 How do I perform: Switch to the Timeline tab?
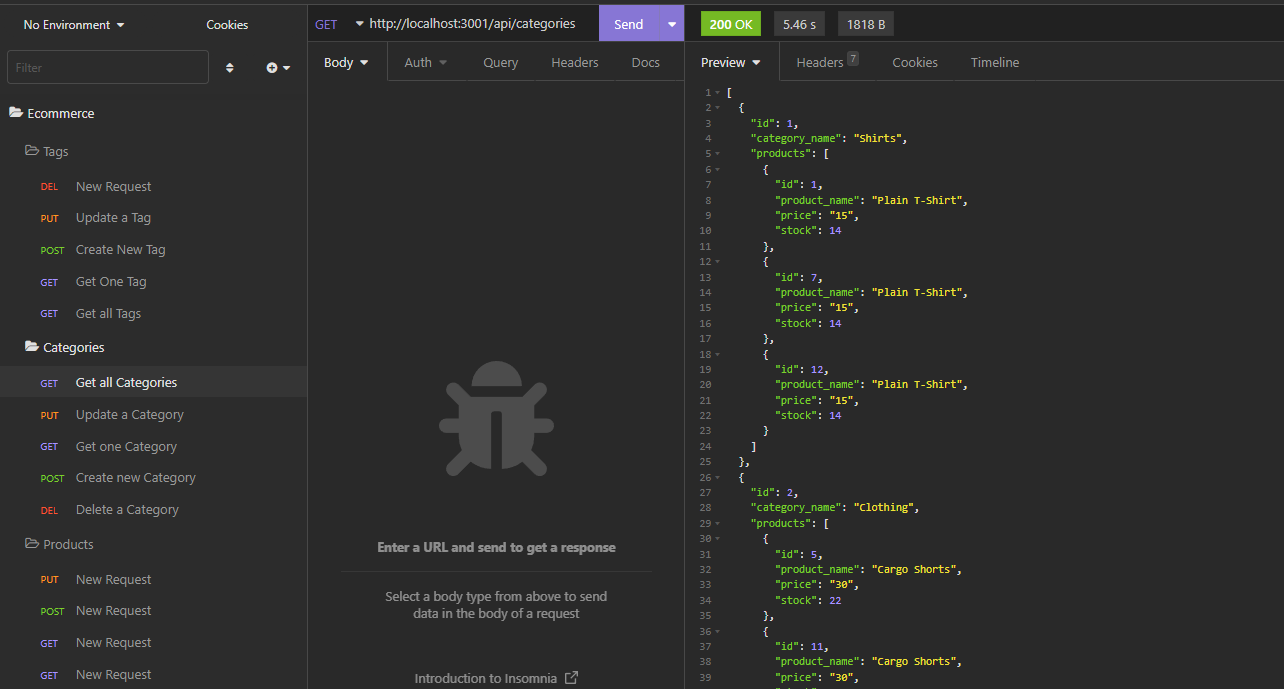tap(994, 62)
